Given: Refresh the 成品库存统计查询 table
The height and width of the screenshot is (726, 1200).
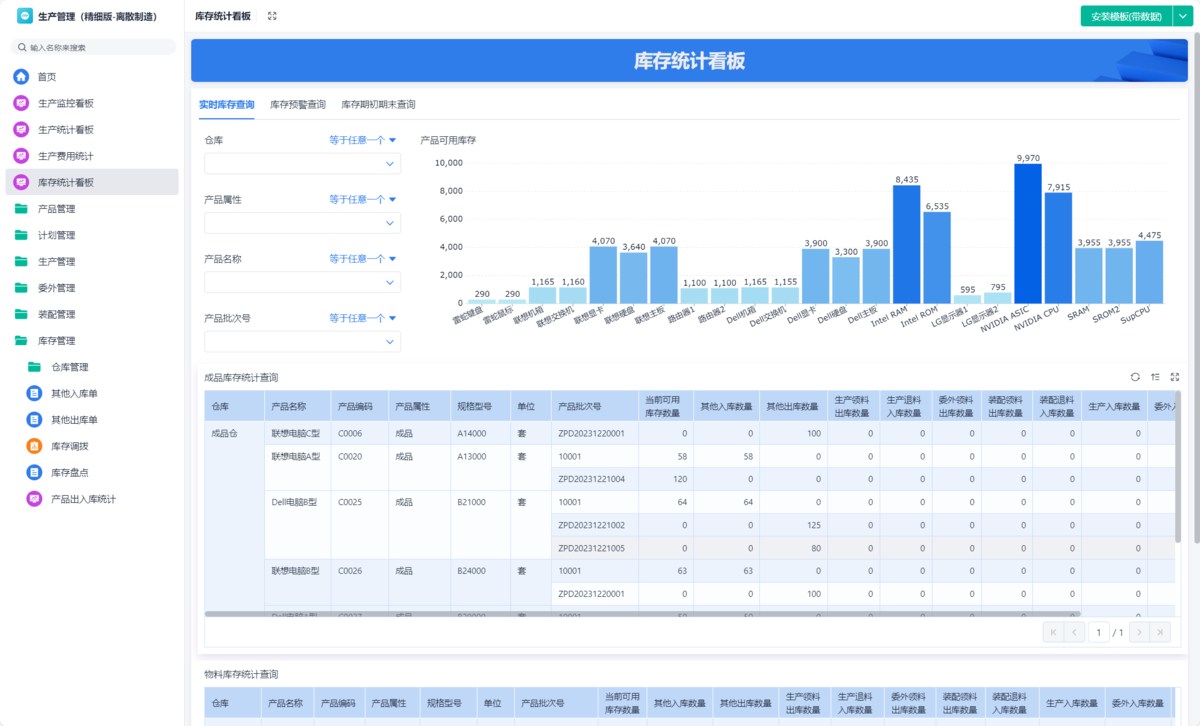Looking at the screenshot, I should point(1135,377).
